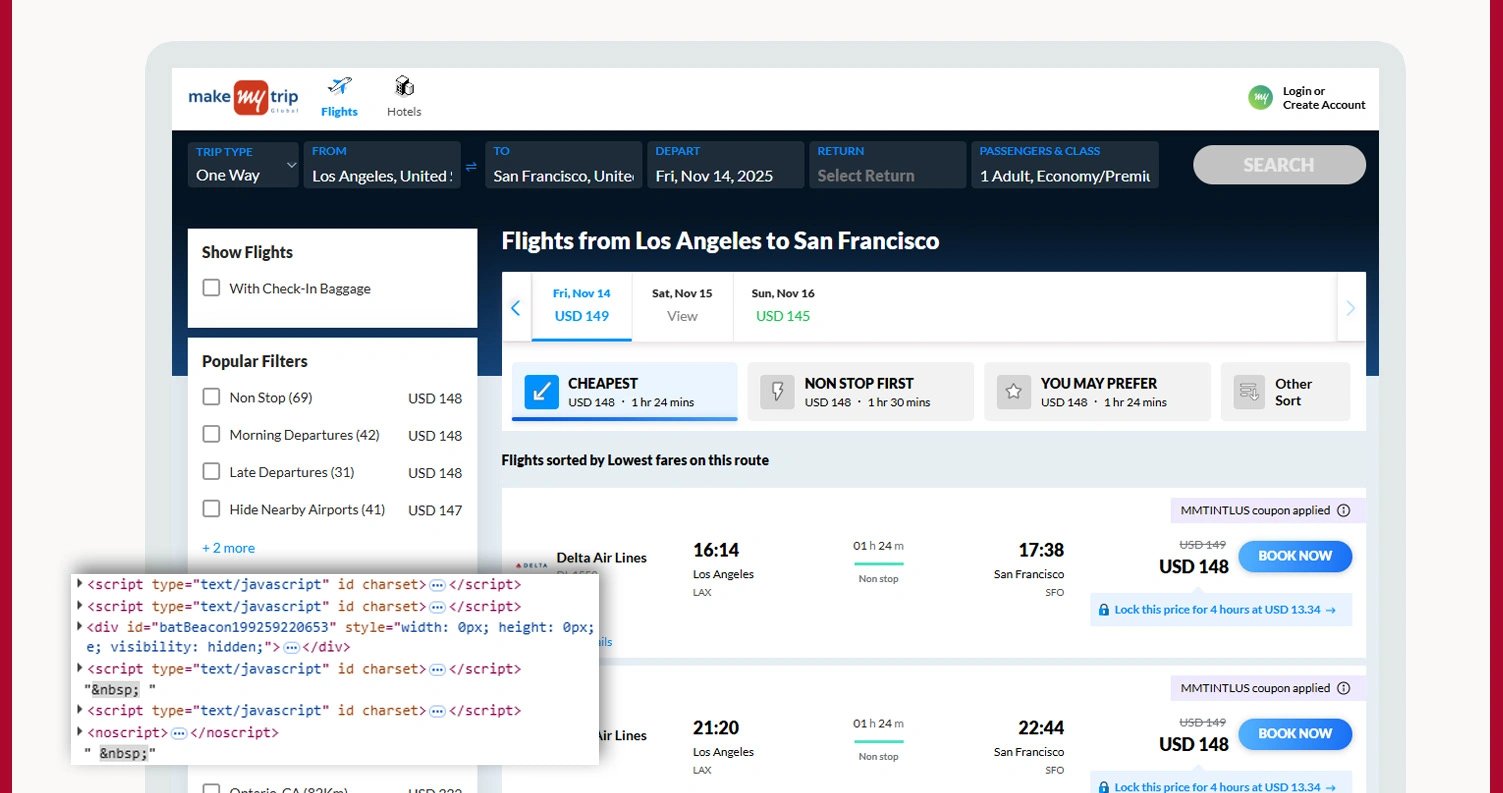This screenshot has width=1503, height=793.
Task: Lock this price for 4 hours
Action: 1220,609
